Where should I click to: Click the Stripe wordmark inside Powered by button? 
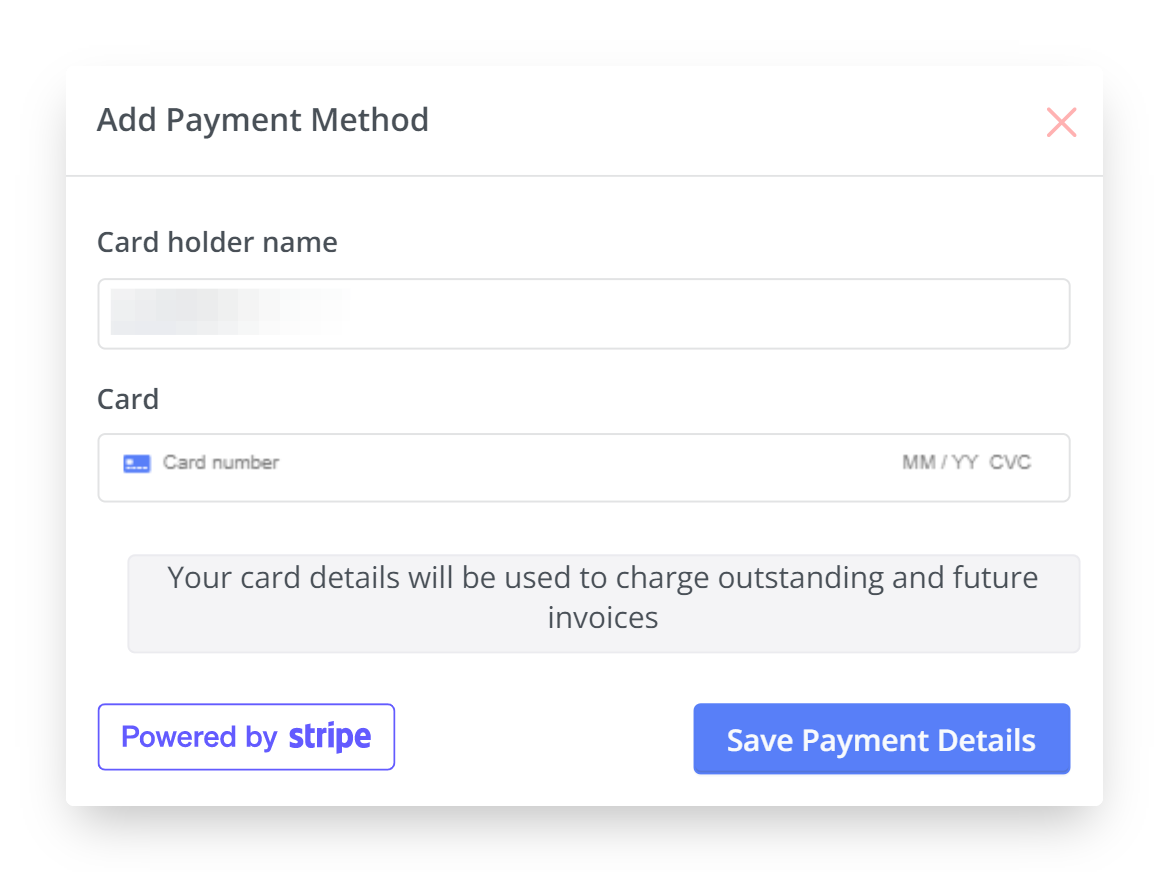coord(331,737)
